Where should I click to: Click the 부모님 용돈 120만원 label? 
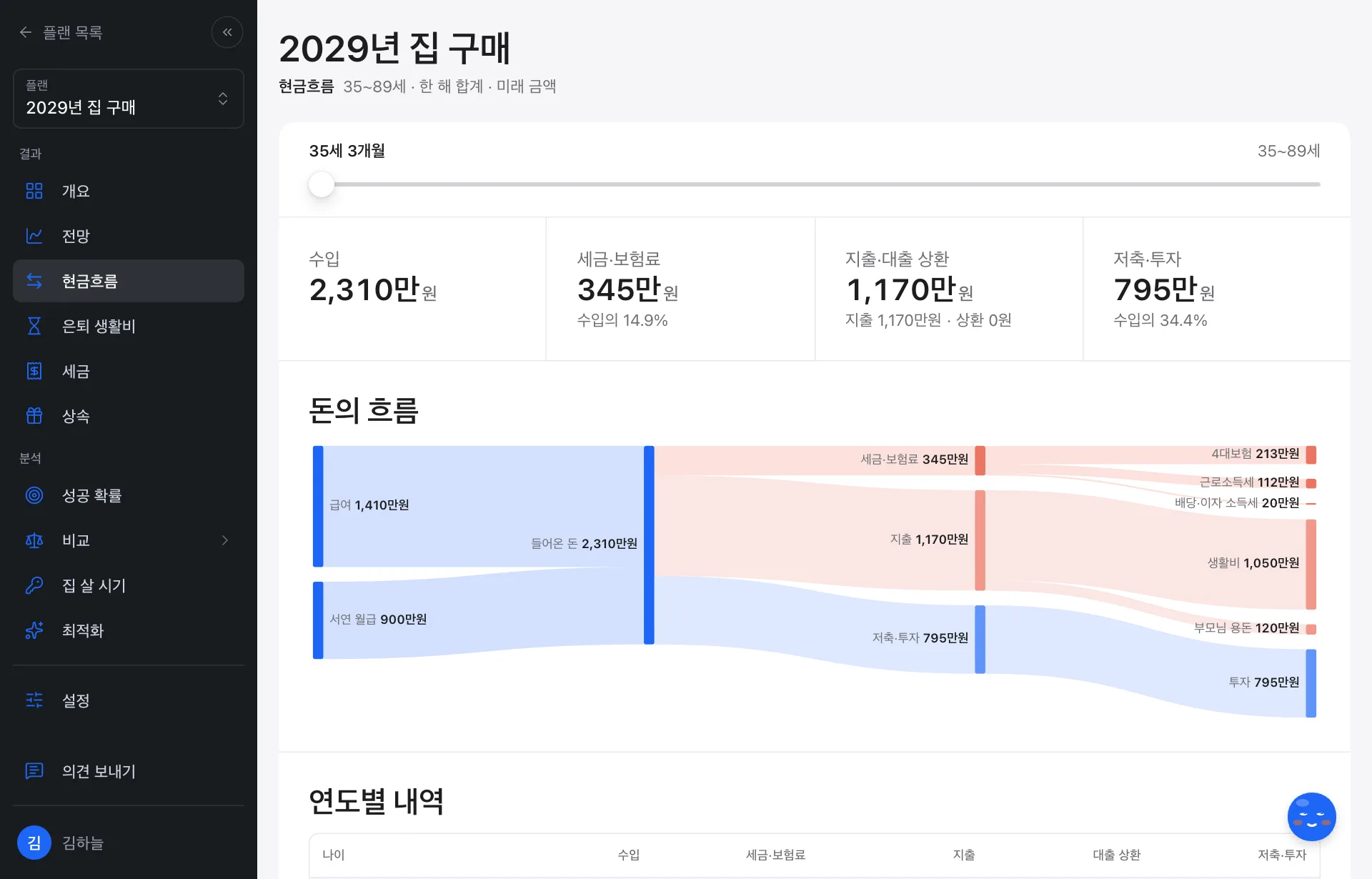(x=1247, y=628)
